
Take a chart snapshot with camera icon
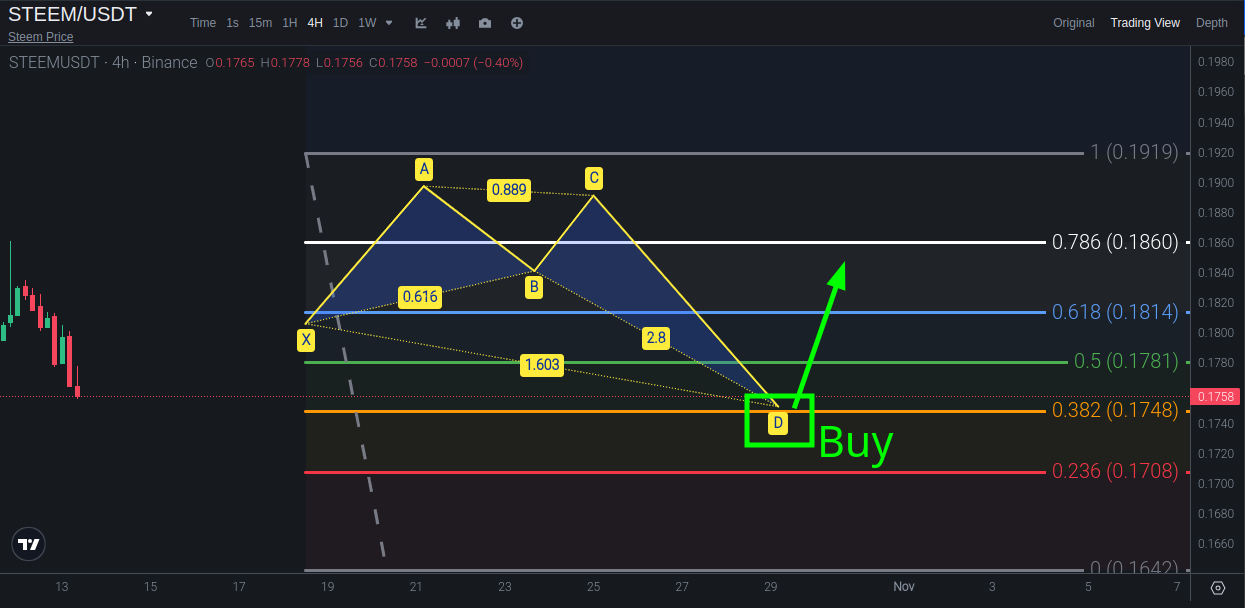pyautogui.click(x=485, y=23)
